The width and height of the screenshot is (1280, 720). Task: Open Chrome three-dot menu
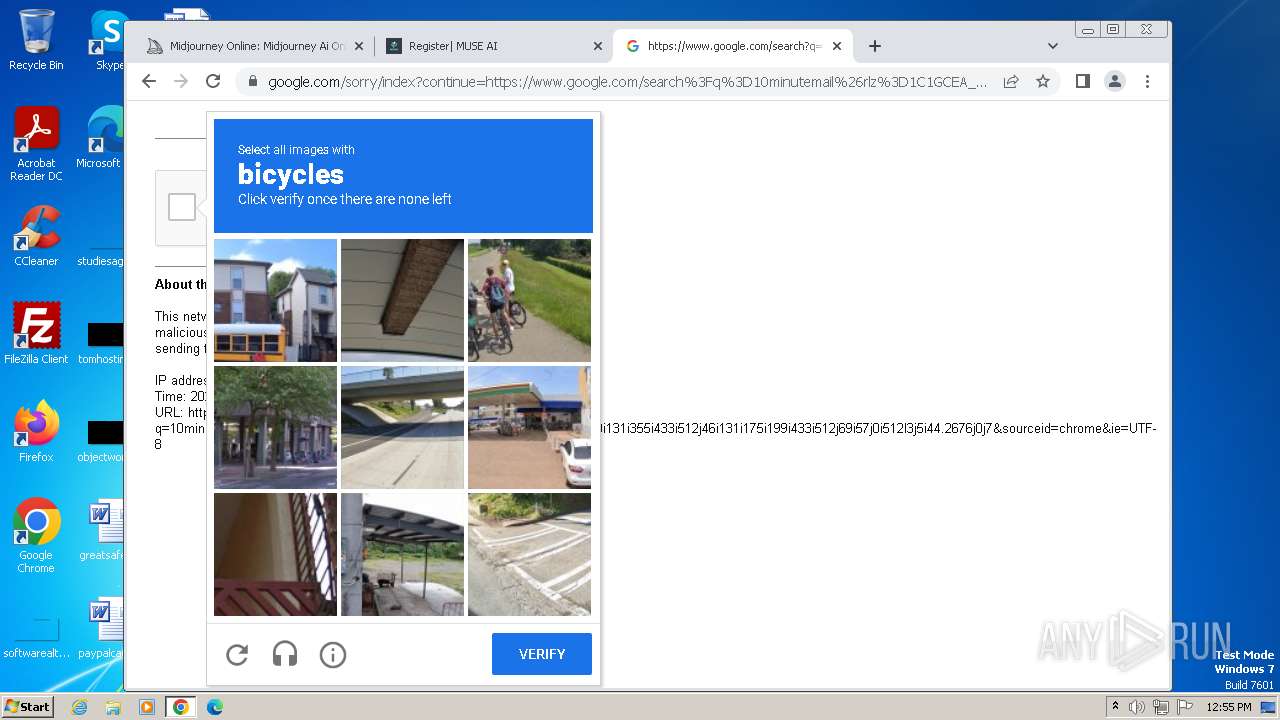1147,81
